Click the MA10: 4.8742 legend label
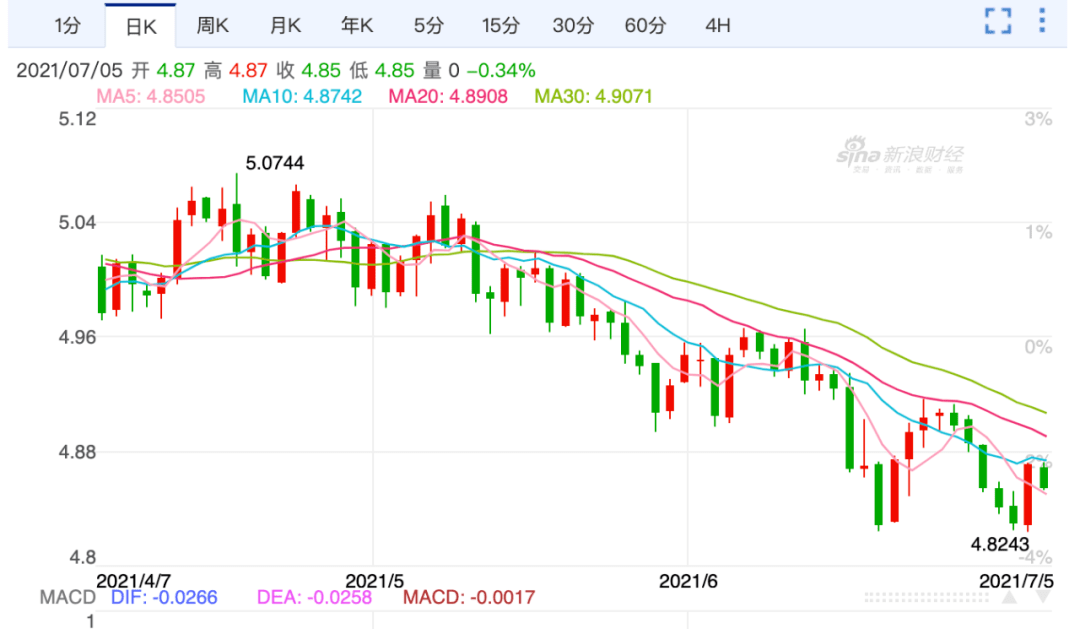Viewport: 1080px width, 629px height. coord(302,96)
